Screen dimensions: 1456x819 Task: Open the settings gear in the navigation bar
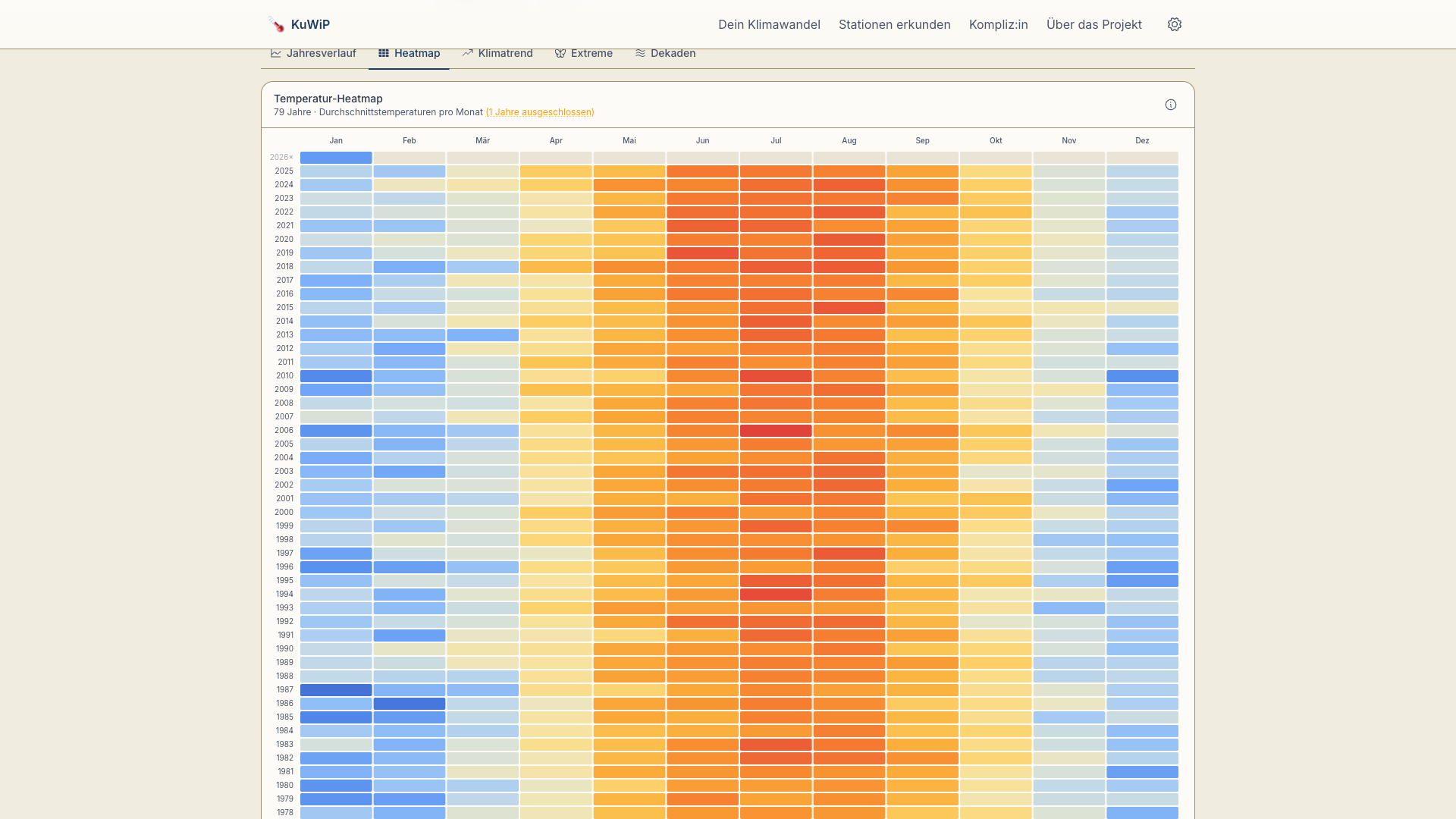[x=1175, y=24]
